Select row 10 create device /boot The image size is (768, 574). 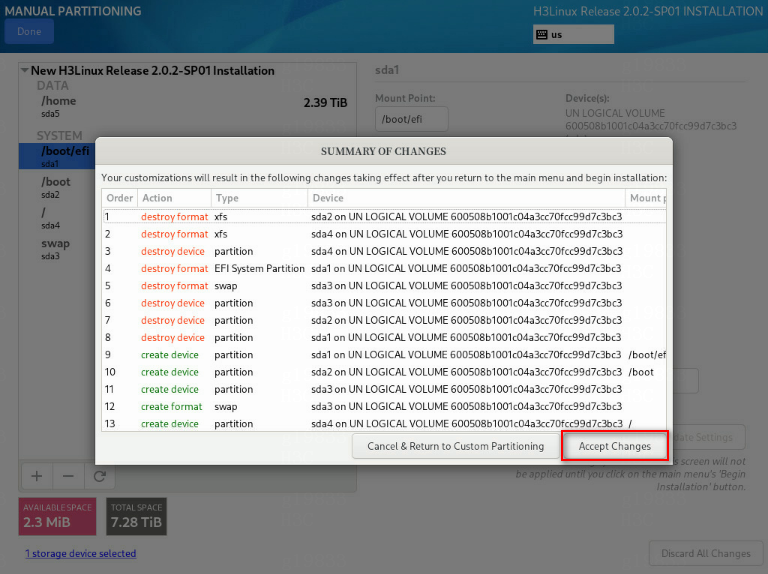[x=384, y=372]
